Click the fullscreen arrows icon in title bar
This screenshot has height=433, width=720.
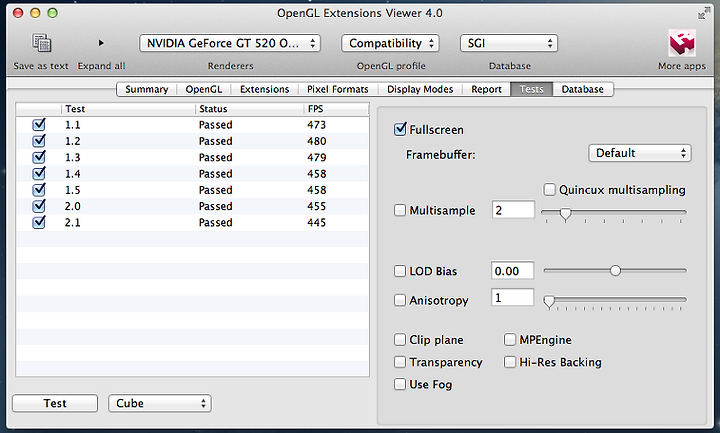click(x=703, y=14)
